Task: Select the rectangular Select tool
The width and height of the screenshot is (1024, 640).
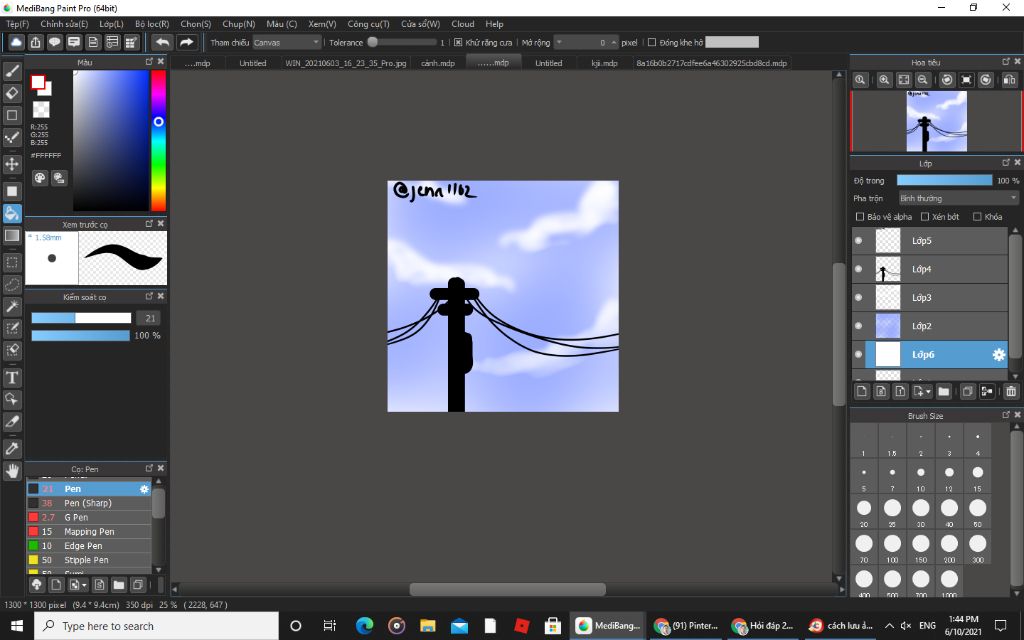Action: 12,263
